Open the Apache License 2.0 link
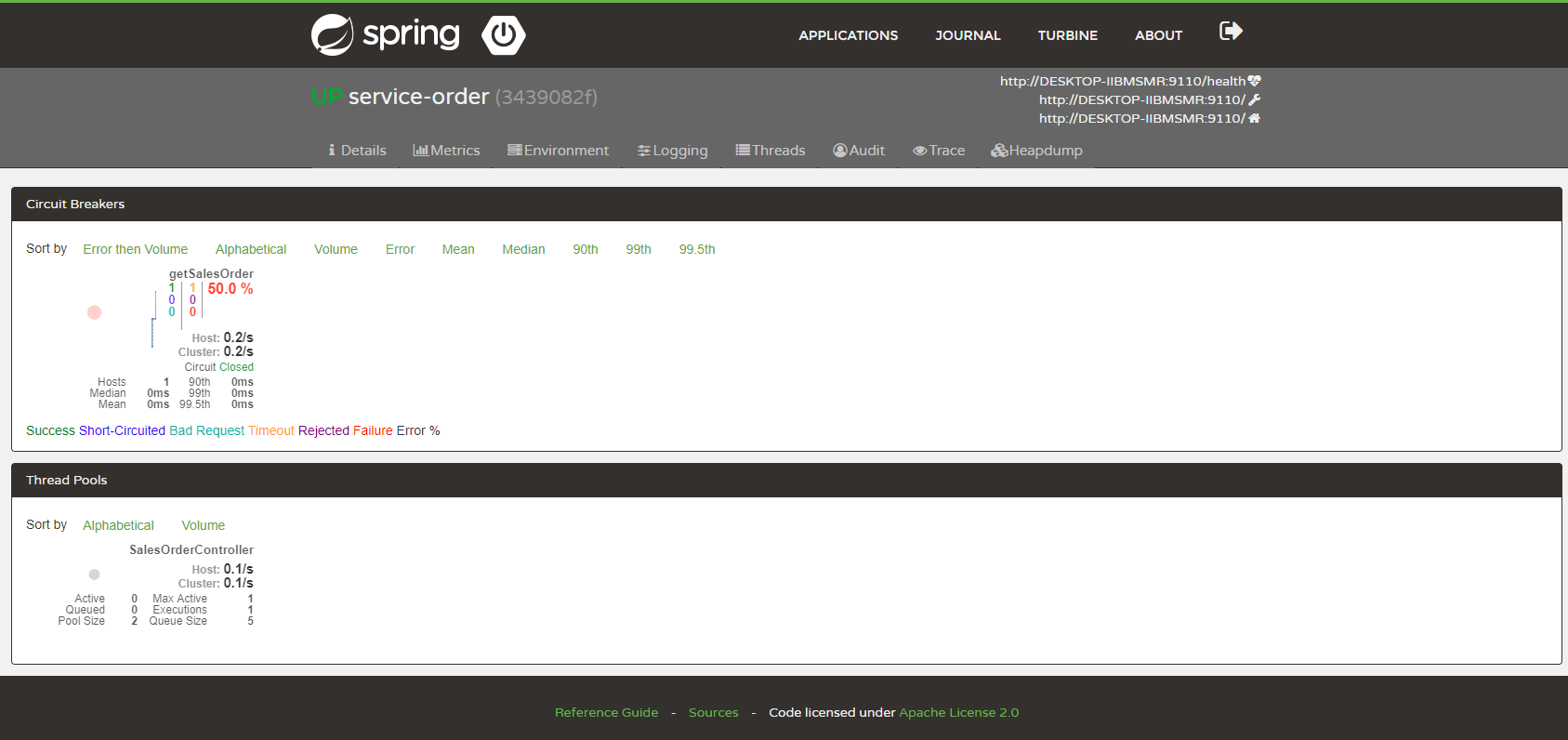 click(x=958, y=713)
